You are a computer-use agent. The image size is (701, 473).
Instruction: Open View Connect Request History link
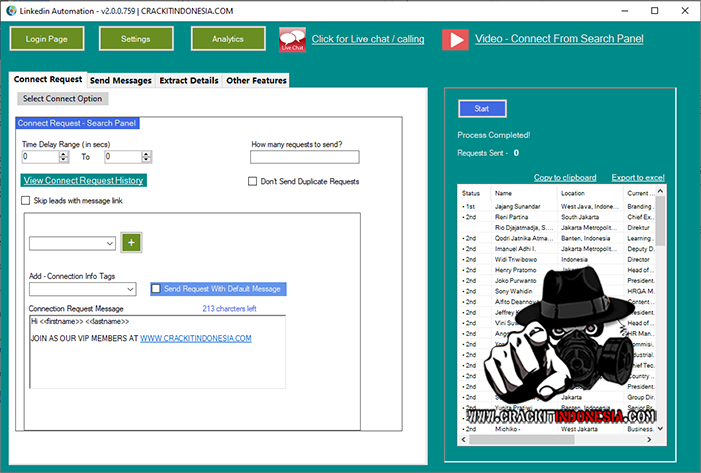(83, 180)
